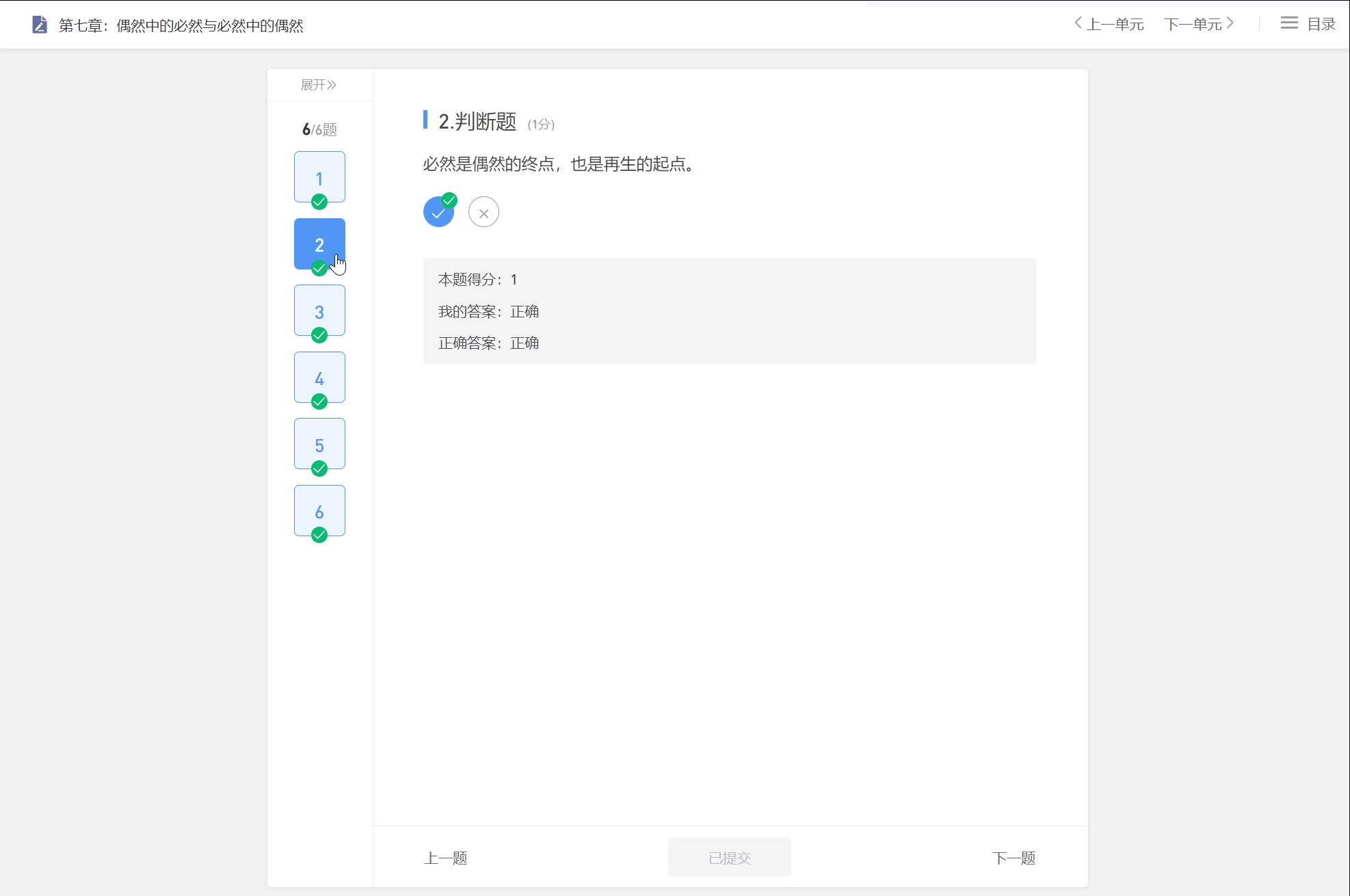Screen dimensions: 1350x896
Task: Select question number 4
Action: (319, 378)
